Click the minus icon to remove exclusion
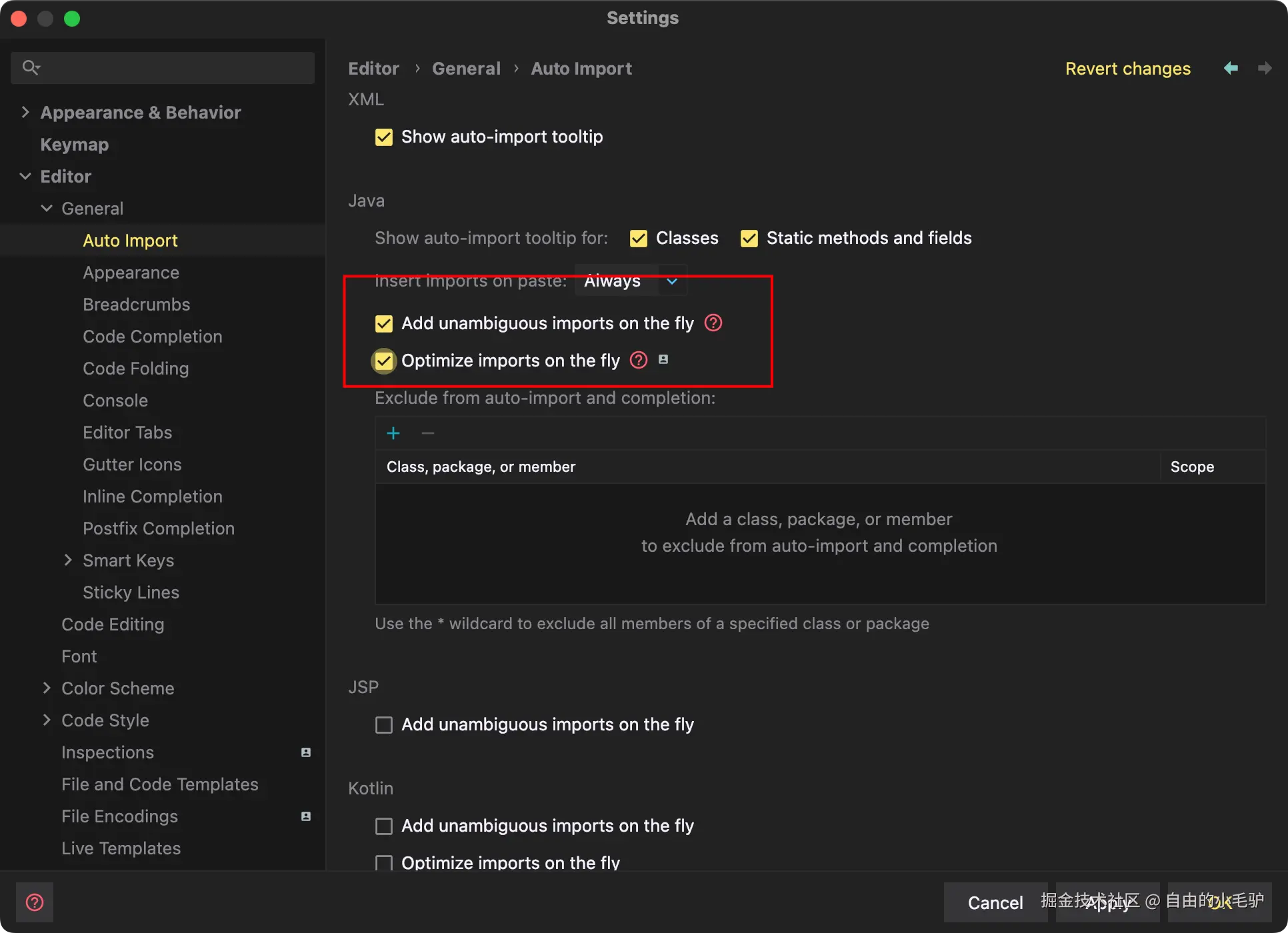1288x933 pixels. tap(428, 434)
